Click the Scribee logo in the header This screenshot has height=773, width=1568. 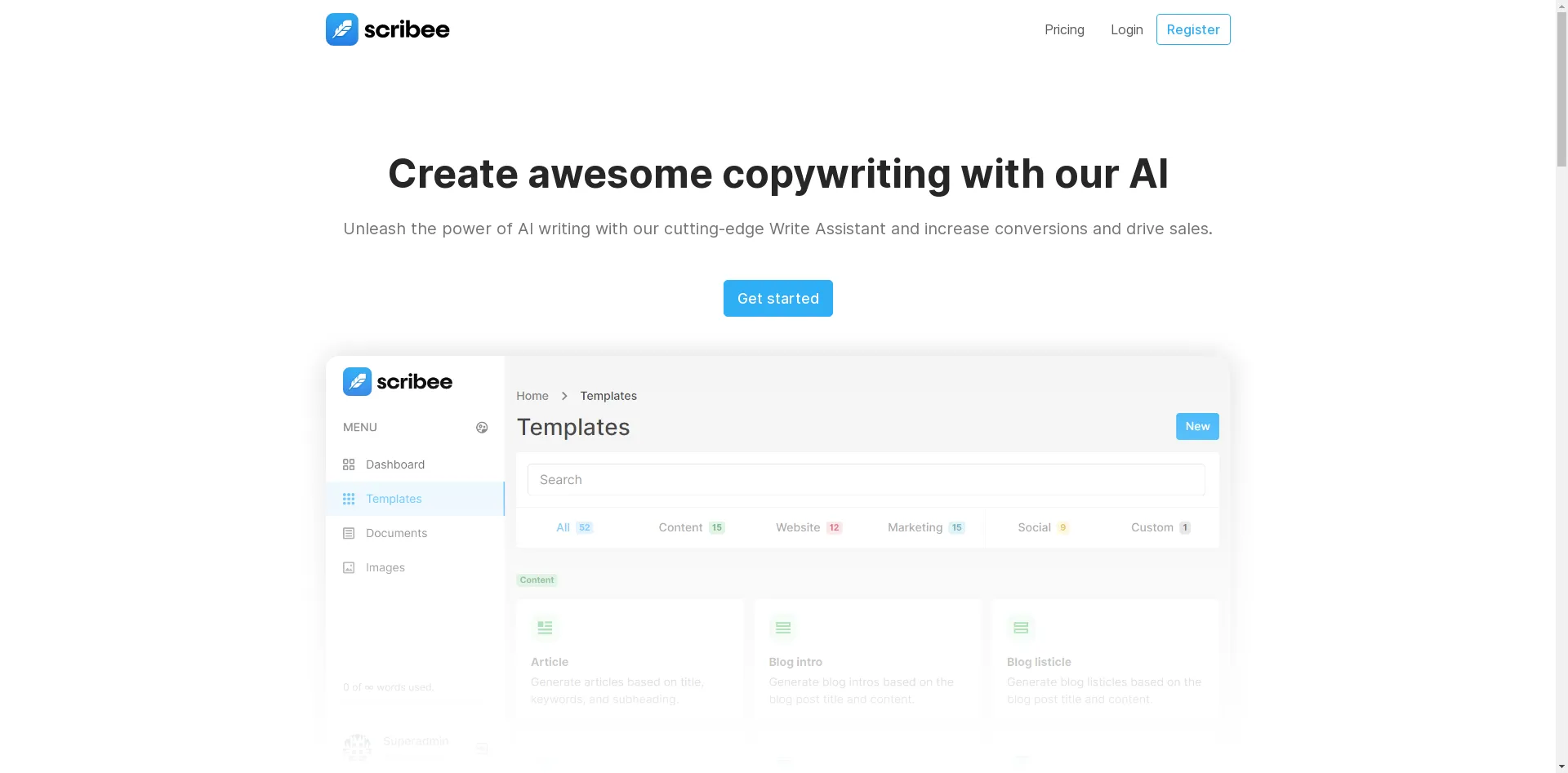click(387, 29)
